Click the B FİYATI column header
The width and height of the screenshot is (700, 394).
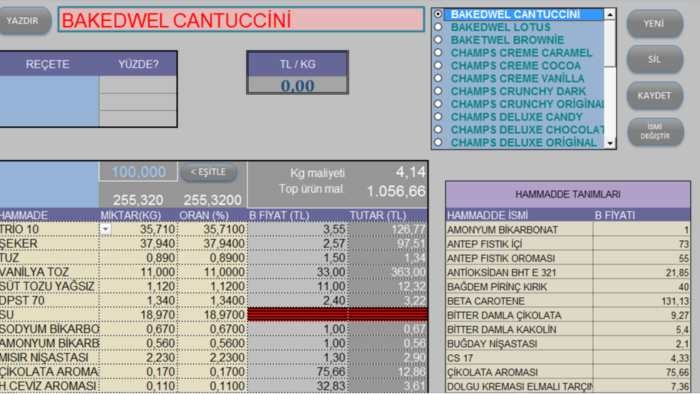coord(642,216)
